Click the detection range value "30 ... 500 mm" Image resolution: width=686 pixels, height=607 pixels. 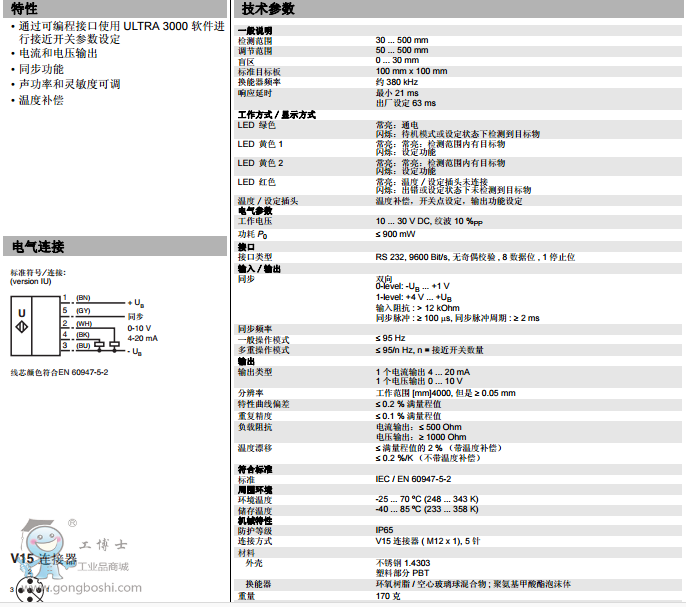pyautogui.click(x=402, y=40)
